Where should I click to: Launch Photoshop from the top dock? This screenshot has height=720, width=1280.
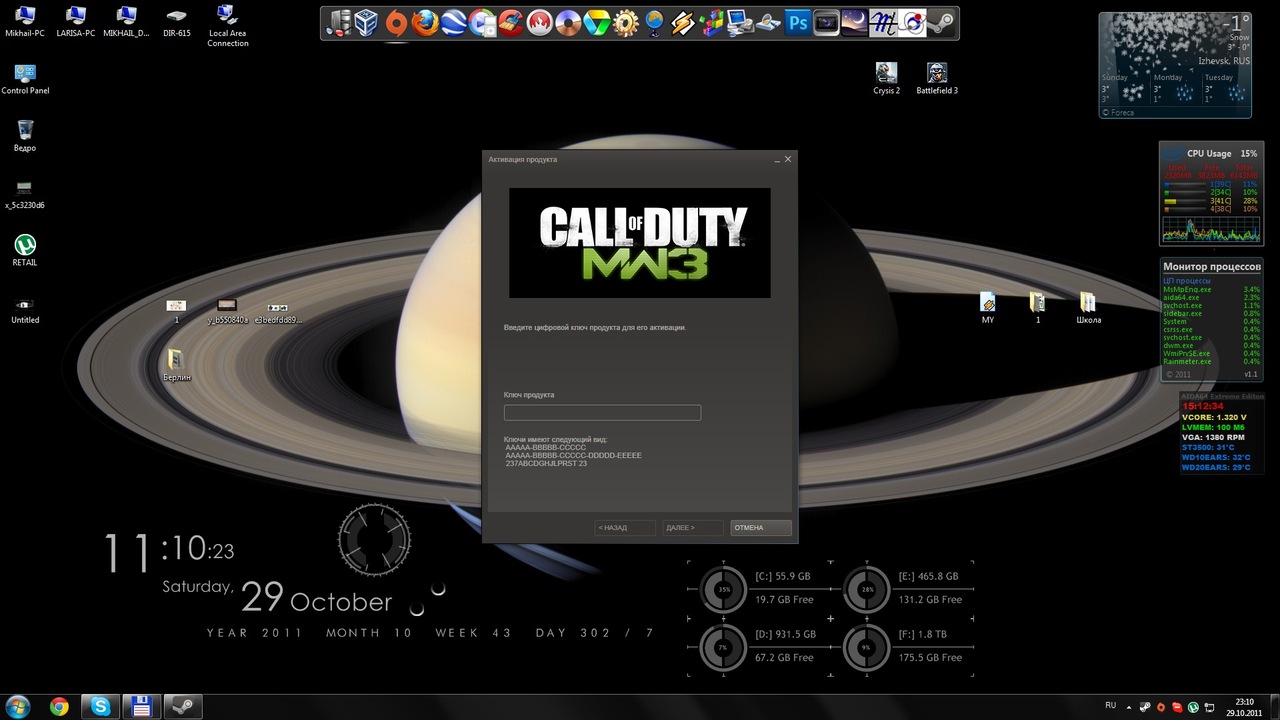coord(798,23)
